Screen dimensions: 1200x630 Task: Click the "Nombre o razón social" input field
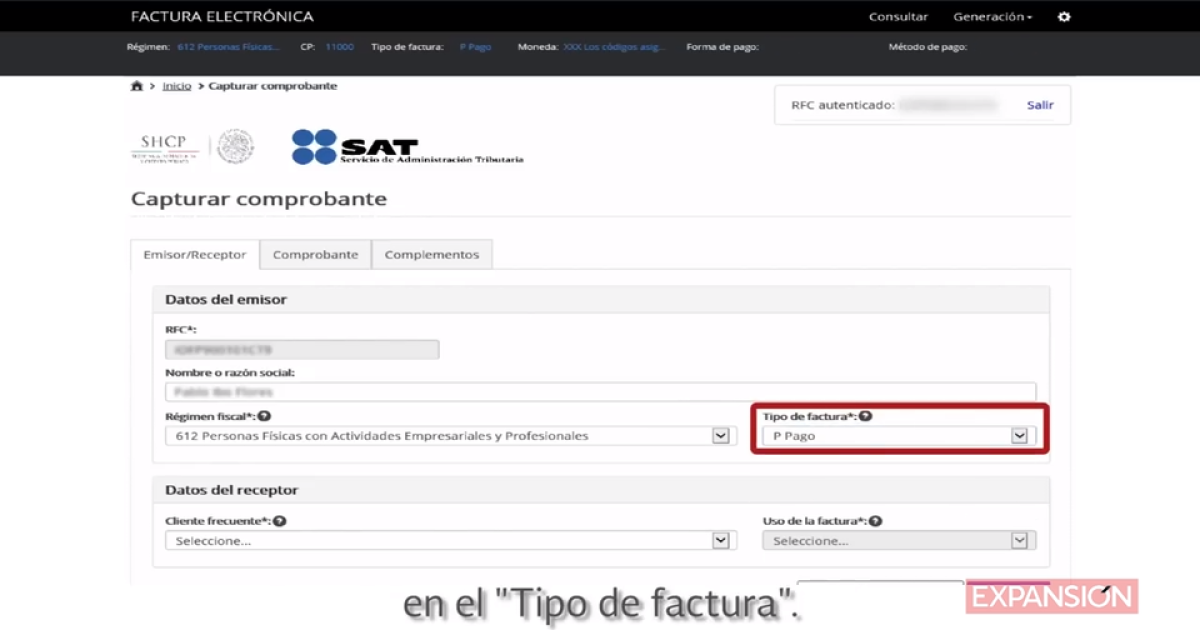click(x=600, y=391)
